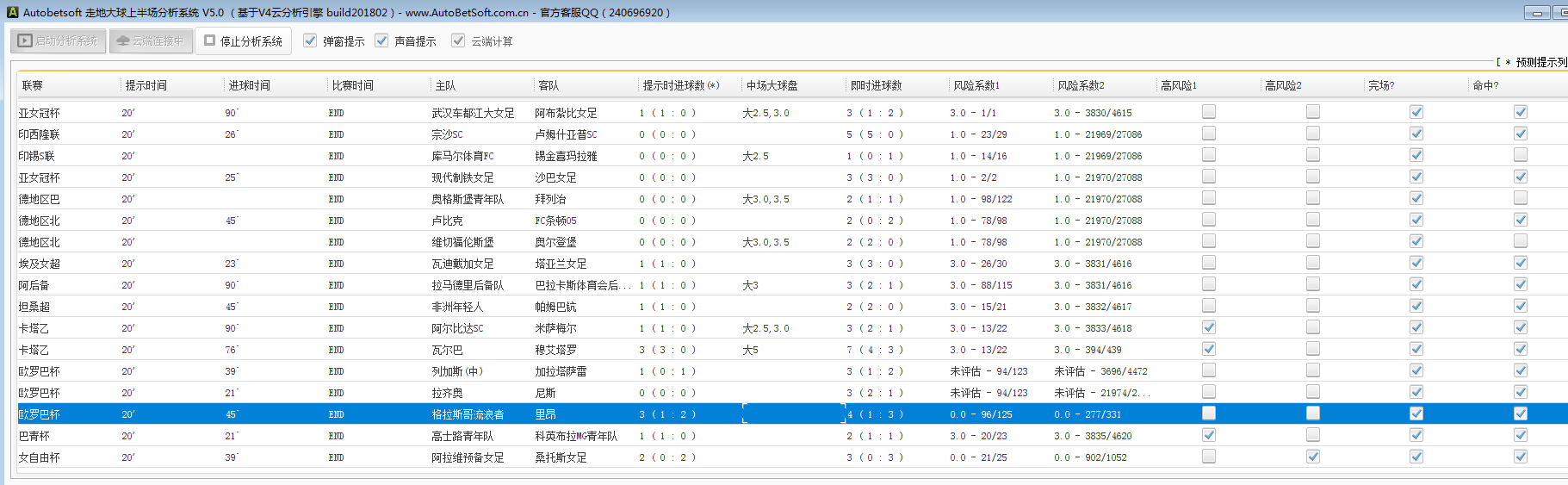
Task: Uncheck 高风险1 box for 瓦尔巴 row
Action: [x=1209, y=349]
